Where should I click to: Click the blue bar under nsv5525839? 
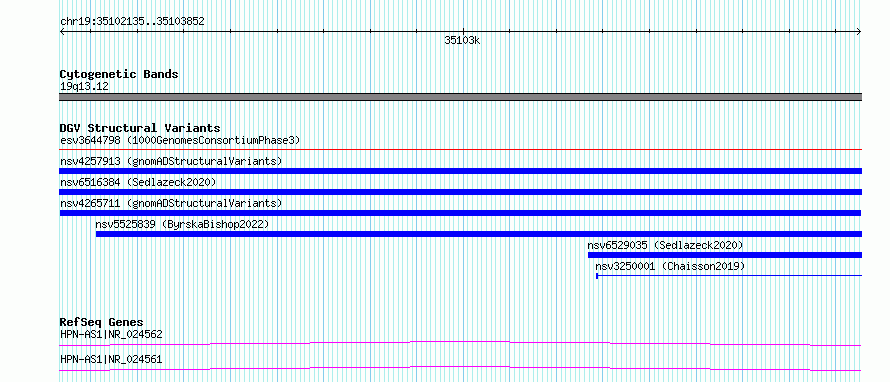[478, 234]
